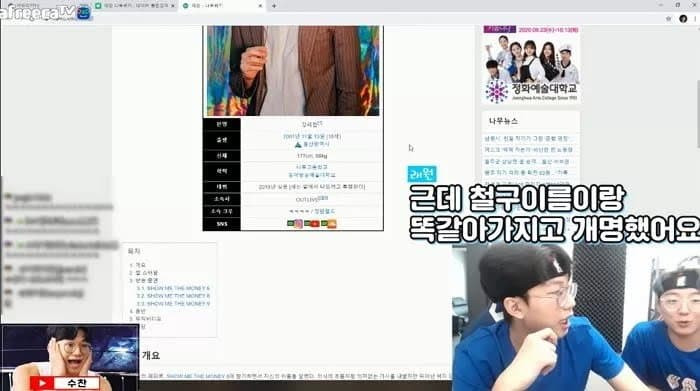Open the browser profile avatar icon
Viewport: 700px width, 391px height.
click(x=683, y=19)
